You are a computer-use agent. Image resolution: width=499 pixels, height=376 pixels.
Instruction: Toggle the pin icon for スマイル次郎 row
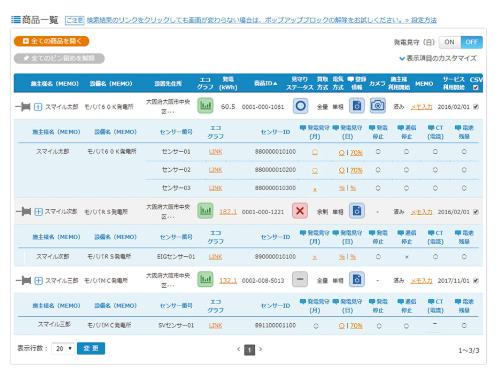click(23, 212)
